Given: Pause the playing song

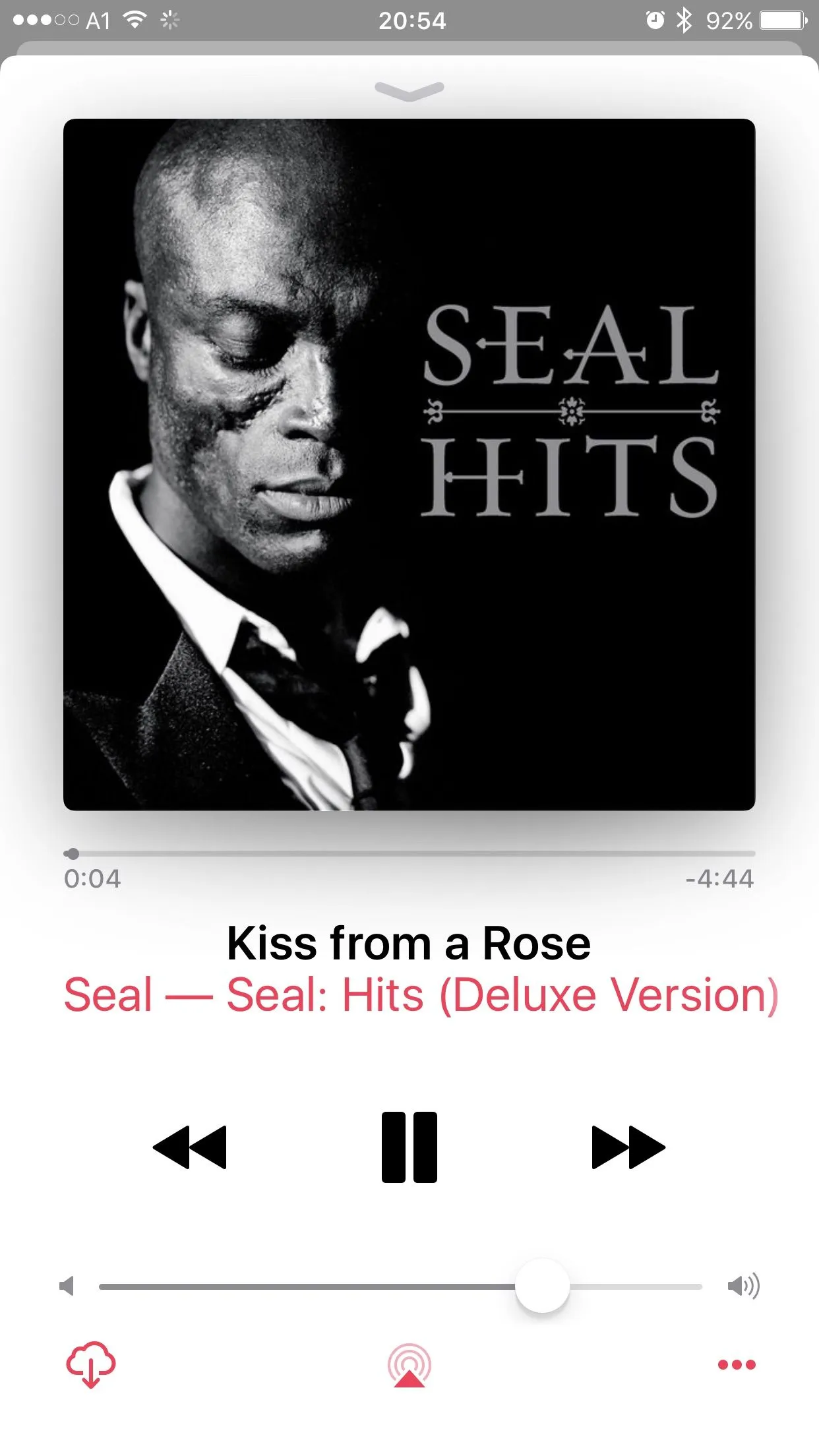Looking at the screenshot, I should pyautogui.click(x=409, y=1147).
